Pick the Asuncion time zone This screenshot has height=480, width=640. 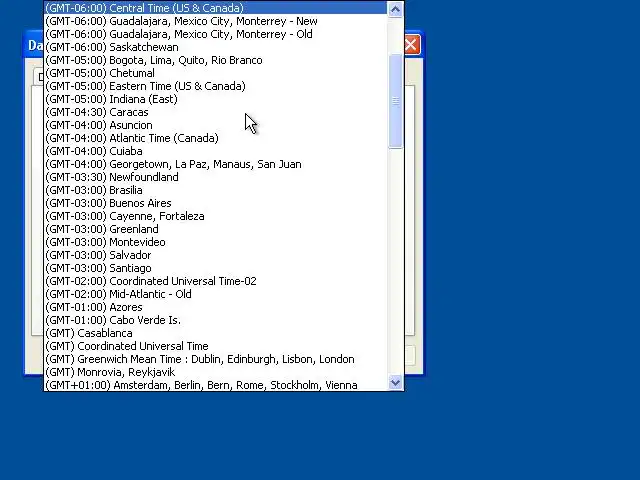point(216,125)
